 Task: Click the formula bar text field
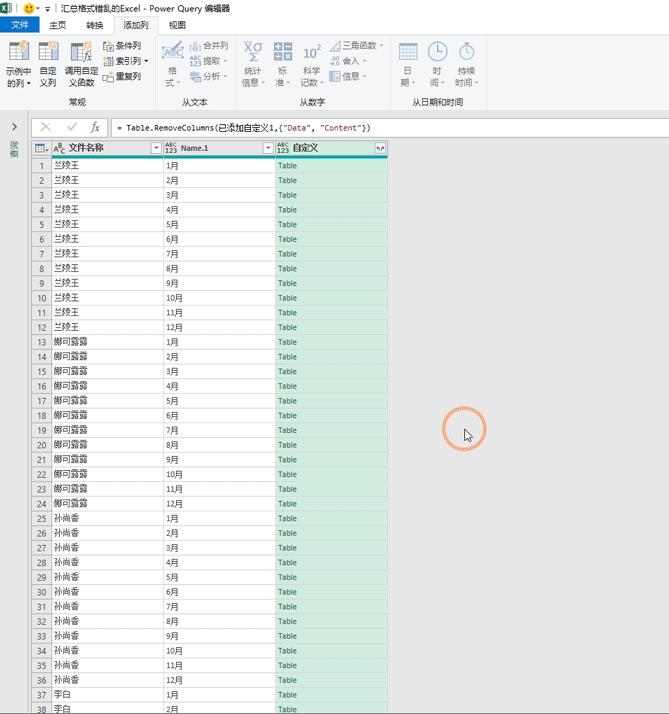point(389,128)
